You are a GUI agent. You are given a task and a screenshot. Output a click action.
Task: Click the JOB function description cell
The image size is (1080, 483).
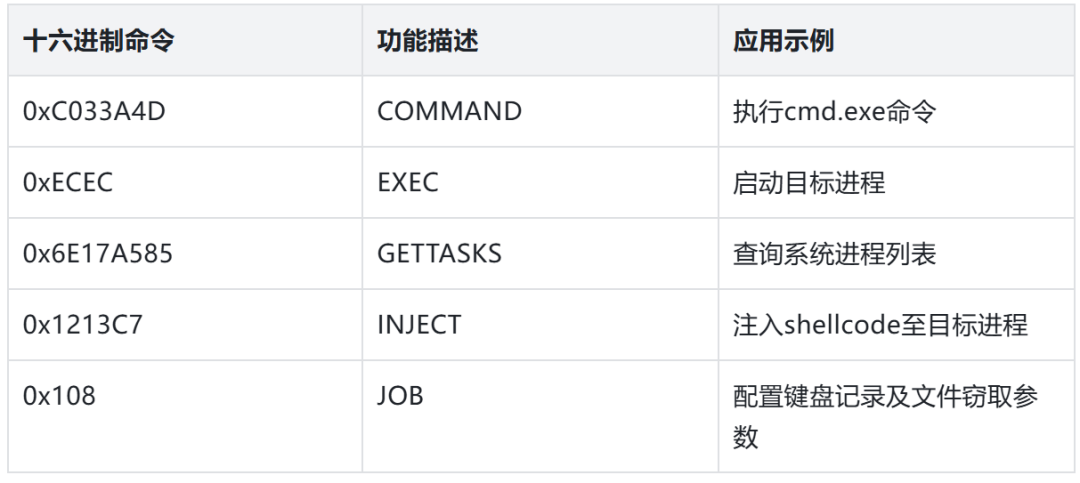[400, 396]
